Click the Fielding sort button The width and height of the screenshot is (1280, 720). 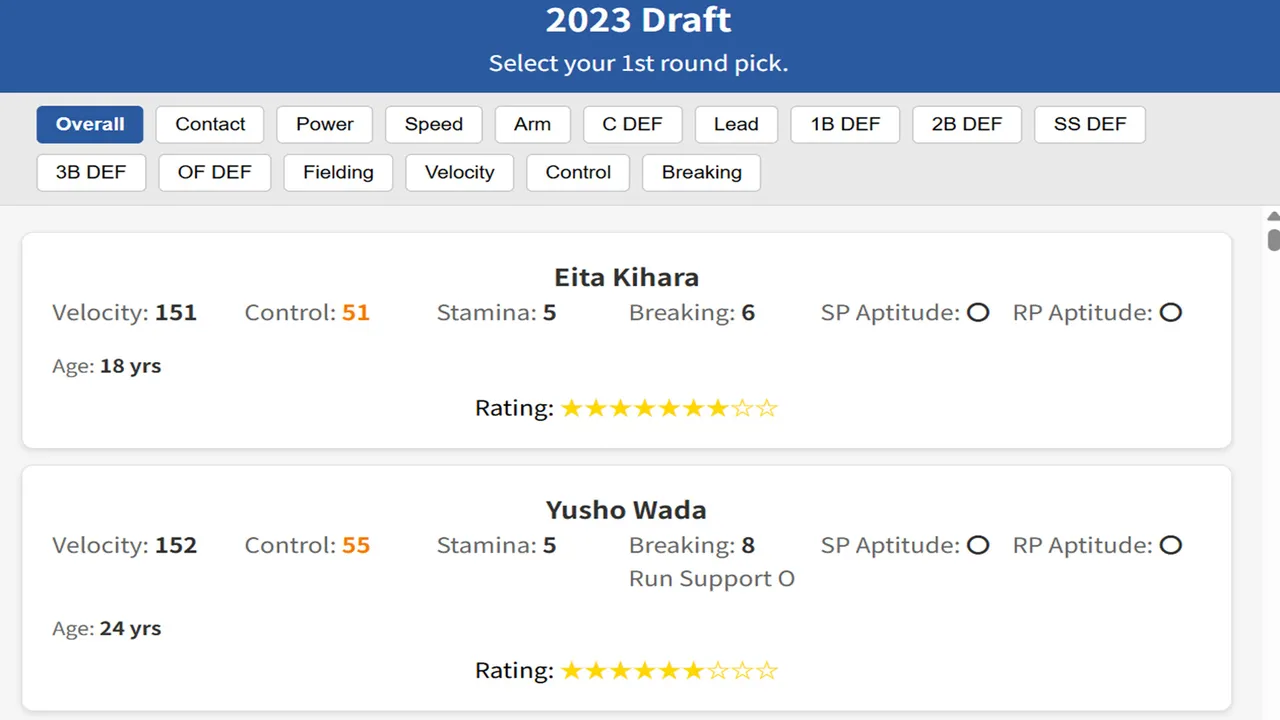tap(339, 172)
